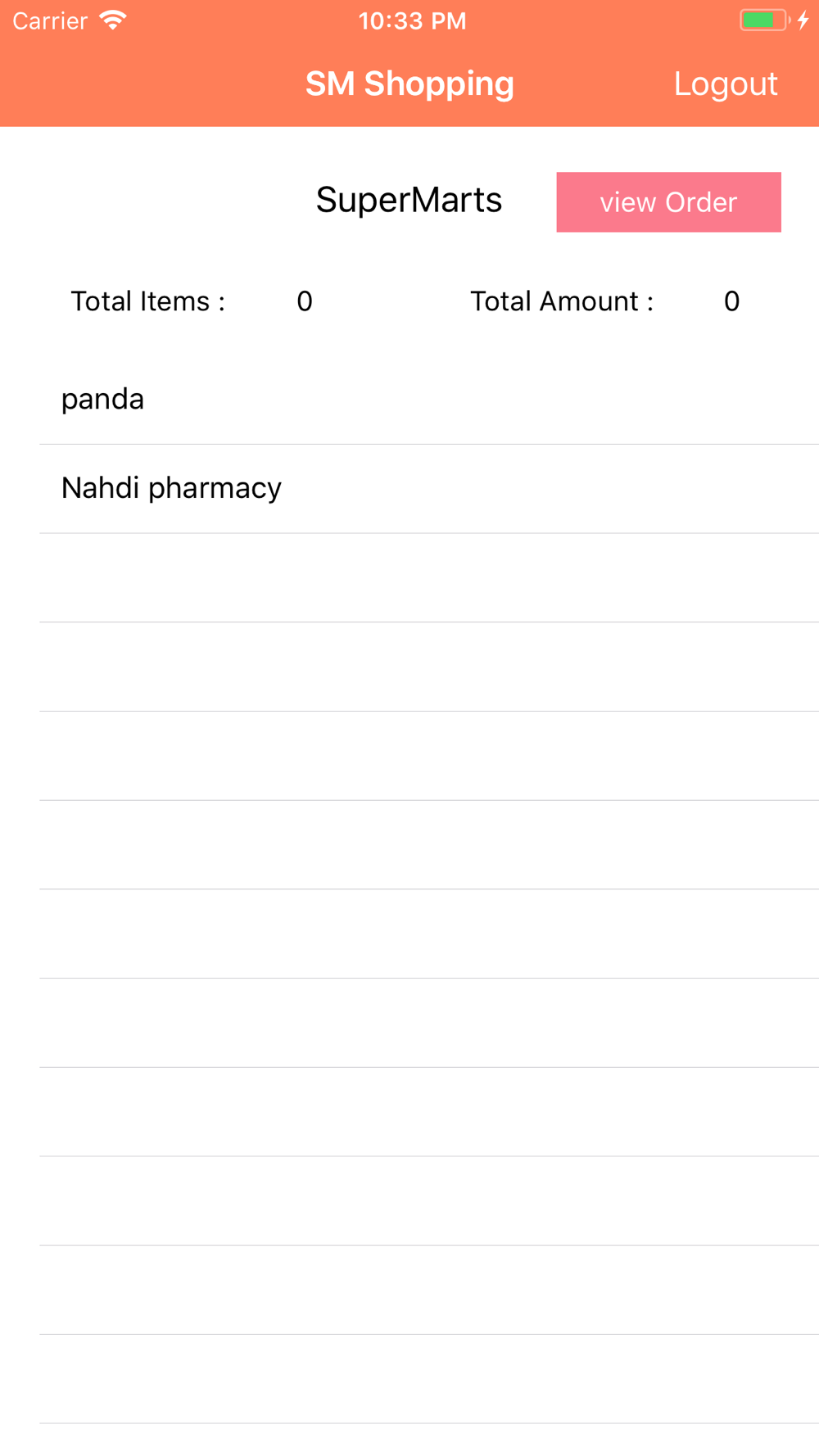Tap the green battery icon
Viewport: 819px width, 1456px height.
(x=763, y=20)
